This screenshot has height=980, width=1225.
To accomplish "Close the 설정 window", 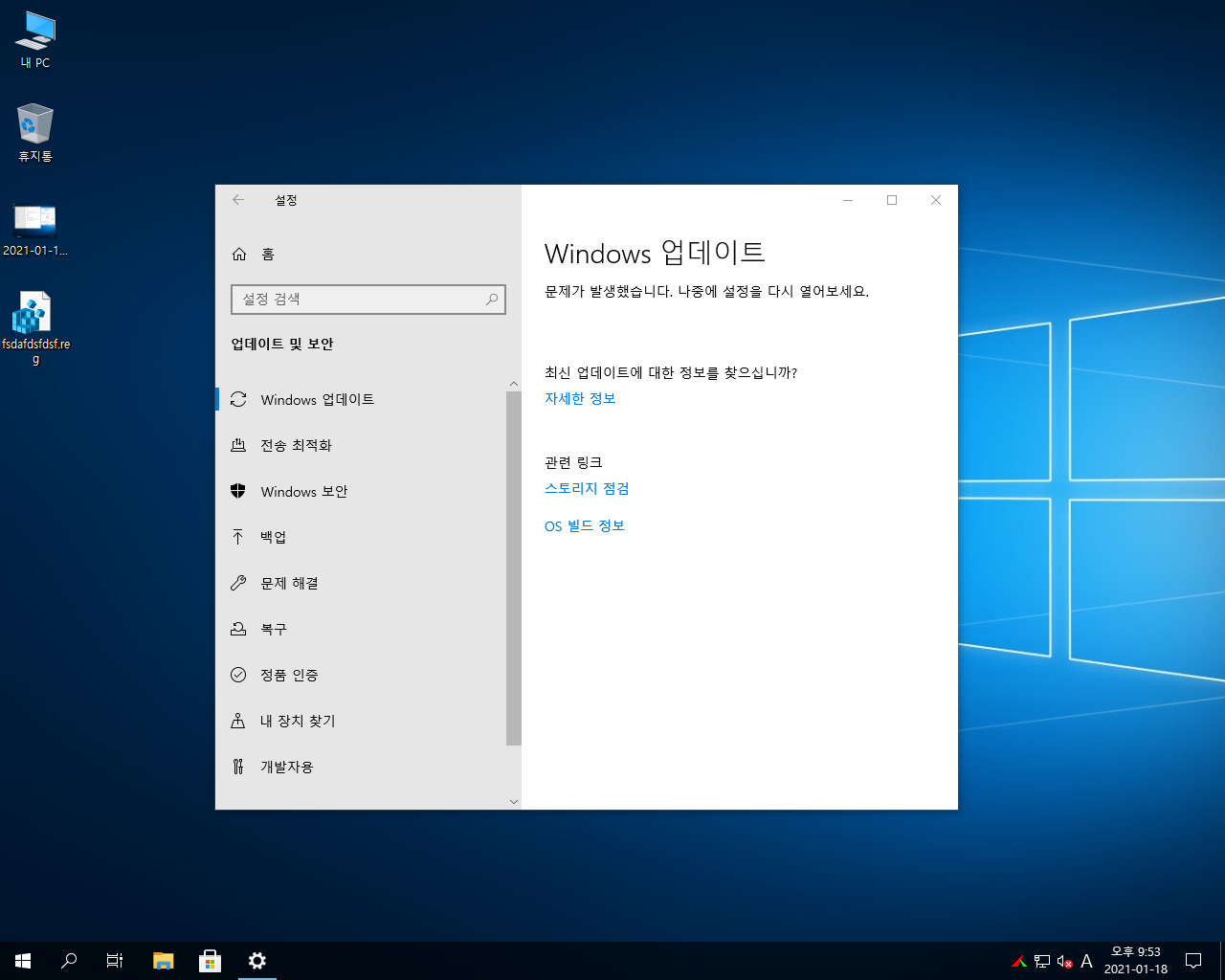I will (x=936, y=200).
